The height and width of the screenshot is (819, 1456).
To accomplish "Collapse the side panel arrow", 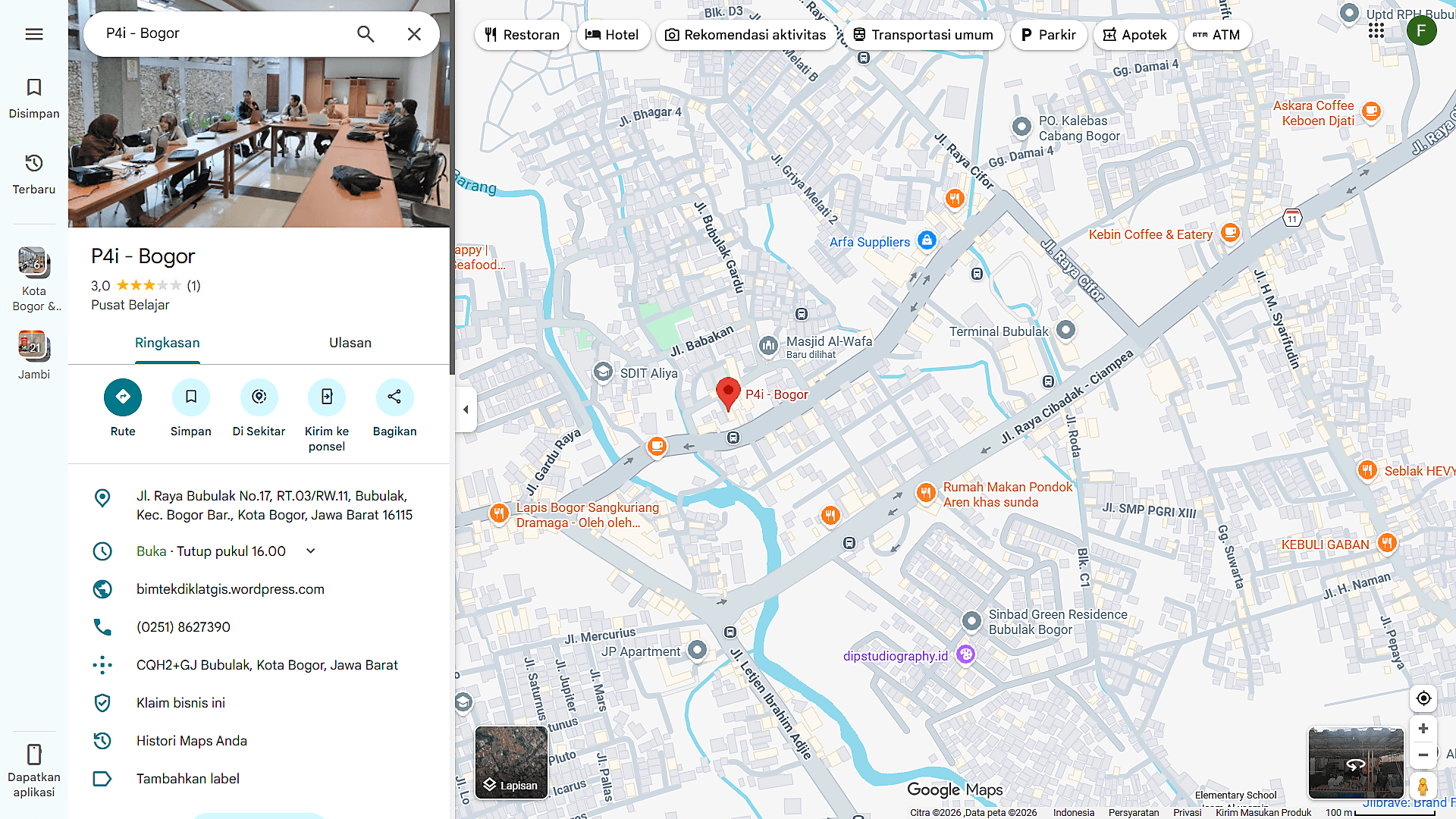I will tap(466, 409).
